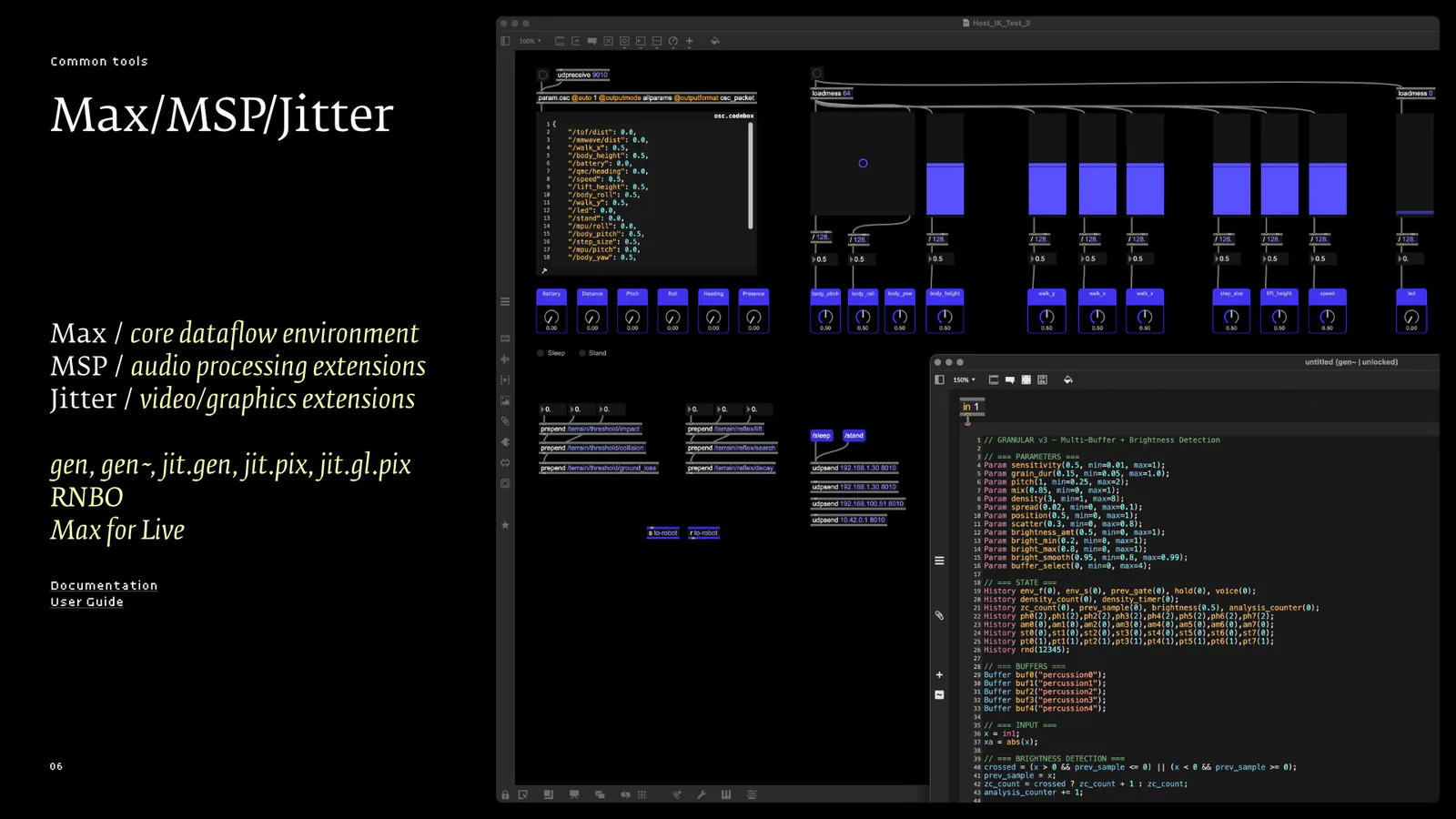This screenshot has height=819, width=1456.
Task: Click the paperclip icon in gen~ window sidebar
Action: coord(939,615)
